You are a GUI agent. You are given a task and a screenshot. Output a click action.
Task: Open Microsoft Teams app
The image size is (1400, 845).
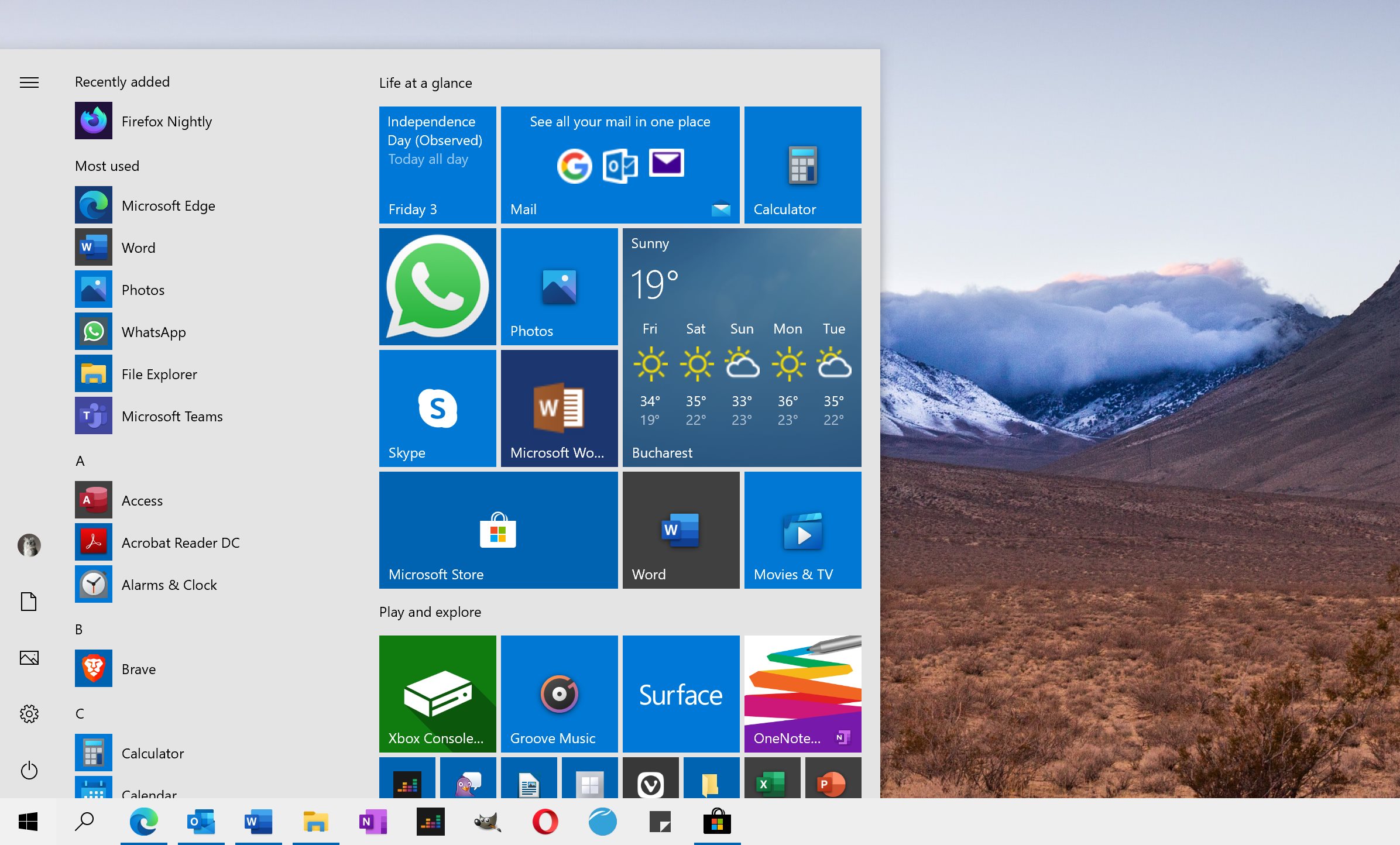point(172,416)
